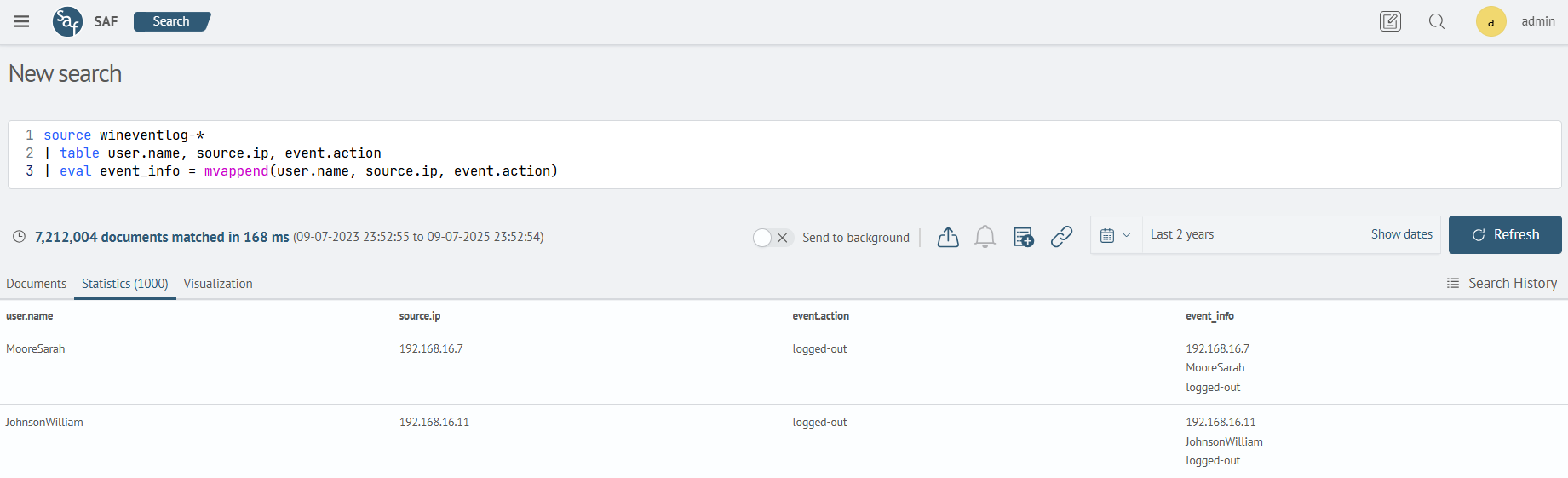Click into the query editor field

click(x=784, y=154)
